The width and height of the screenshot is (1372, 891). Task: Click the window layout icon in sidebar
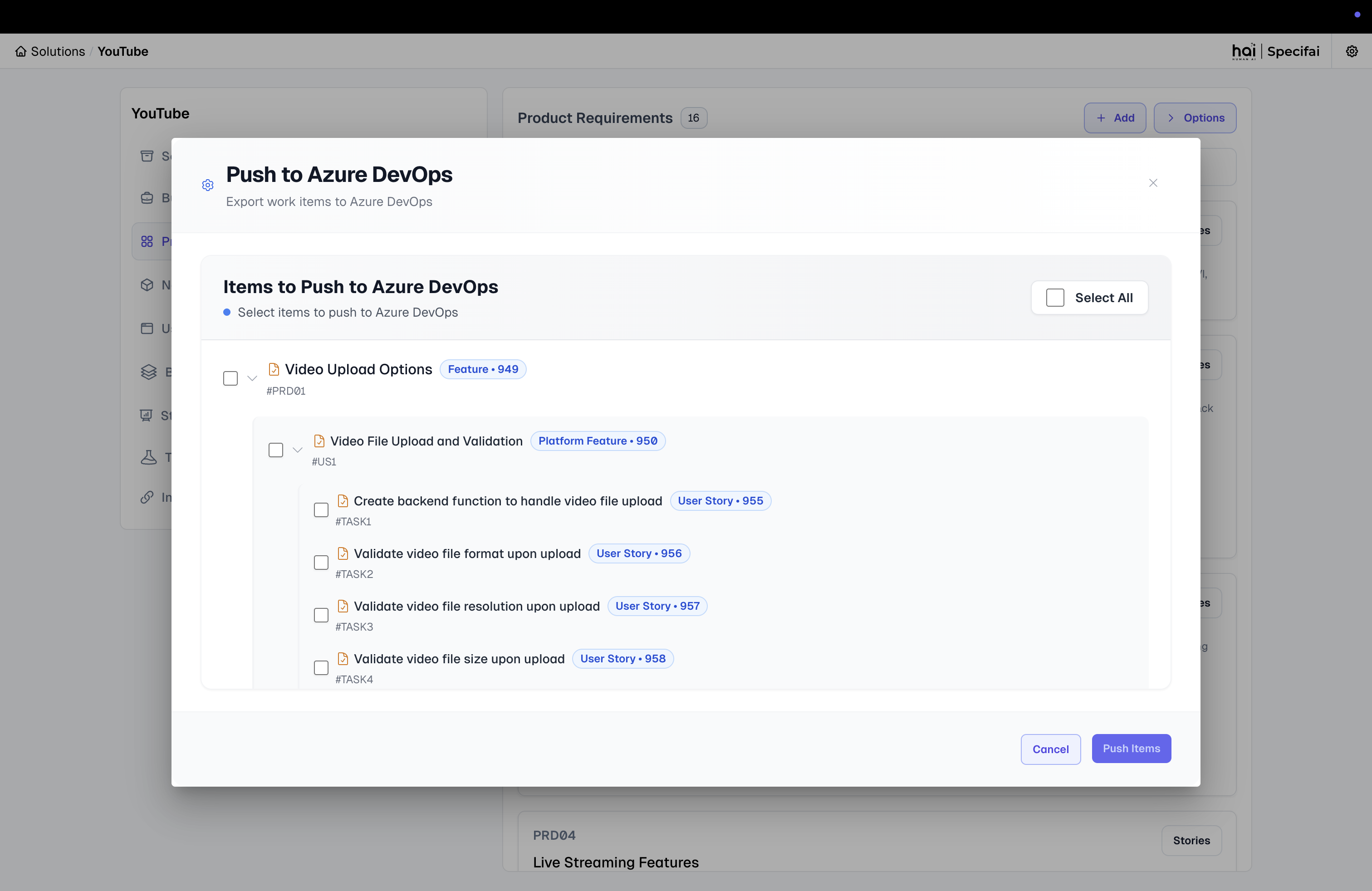147,328
